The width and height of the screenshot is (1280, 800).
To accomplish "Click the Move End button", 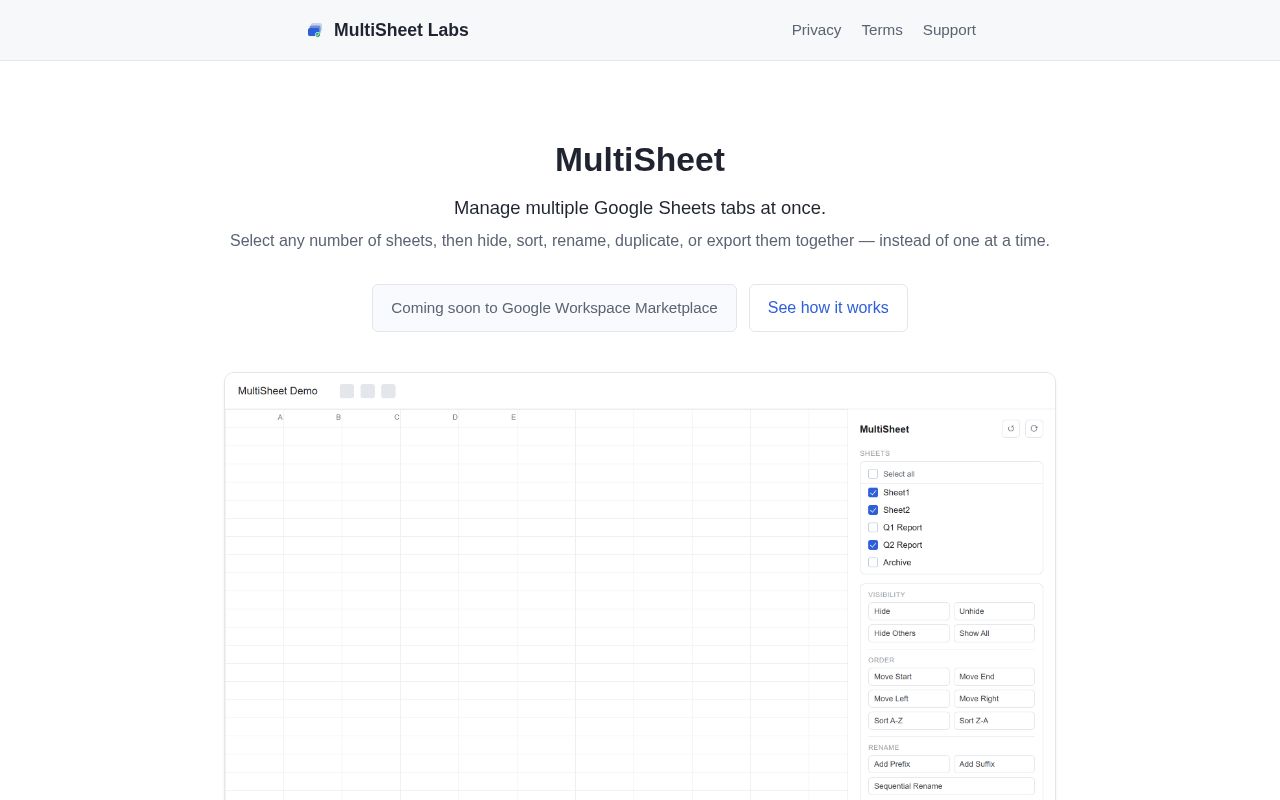I will (x=994, y=677).
